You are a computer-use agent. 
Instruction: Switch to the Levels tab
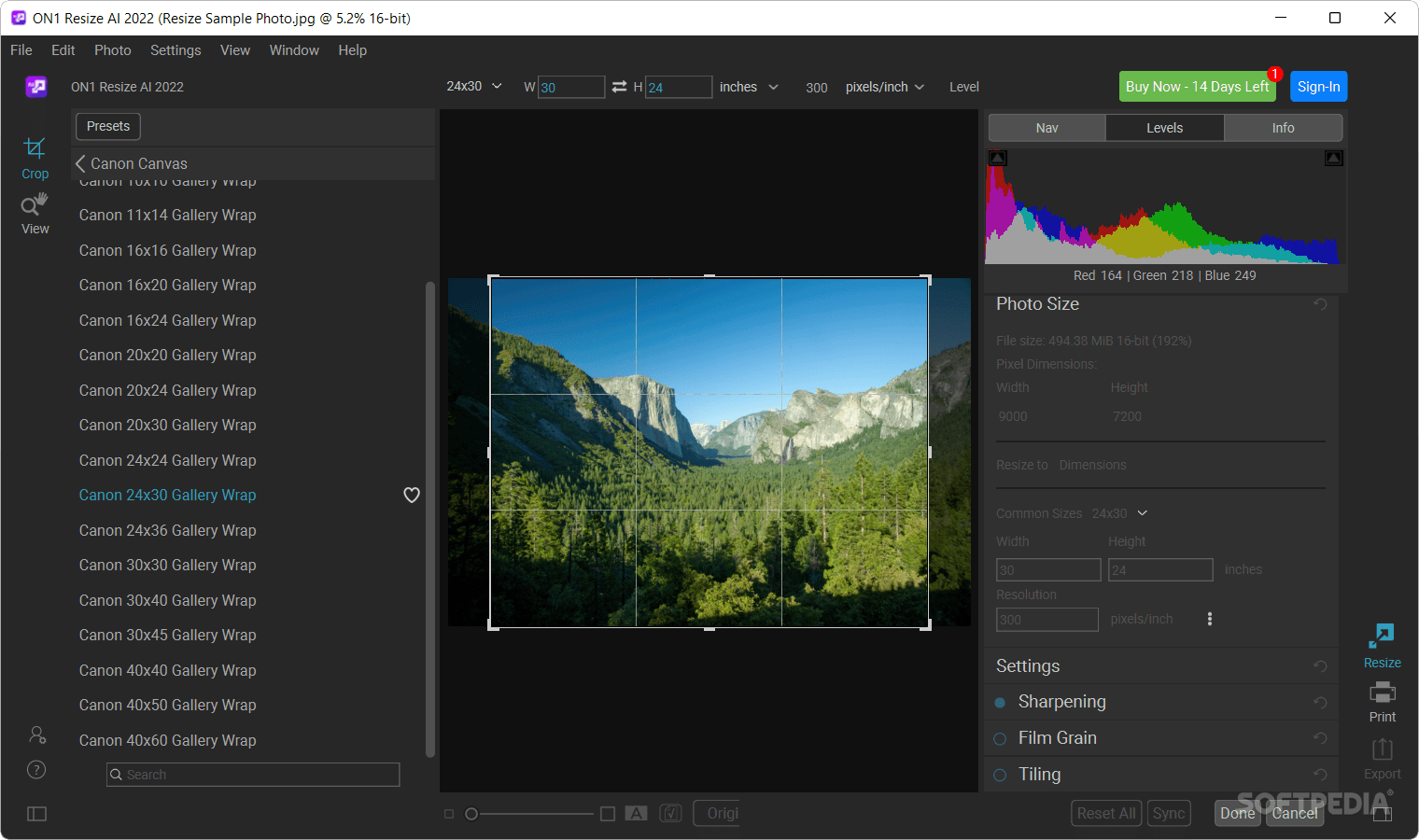tap(1164, 128)
